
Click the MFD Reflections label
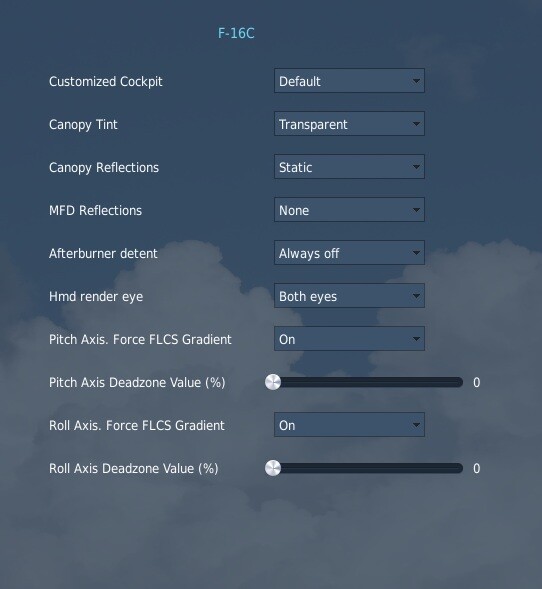[95, 210]
